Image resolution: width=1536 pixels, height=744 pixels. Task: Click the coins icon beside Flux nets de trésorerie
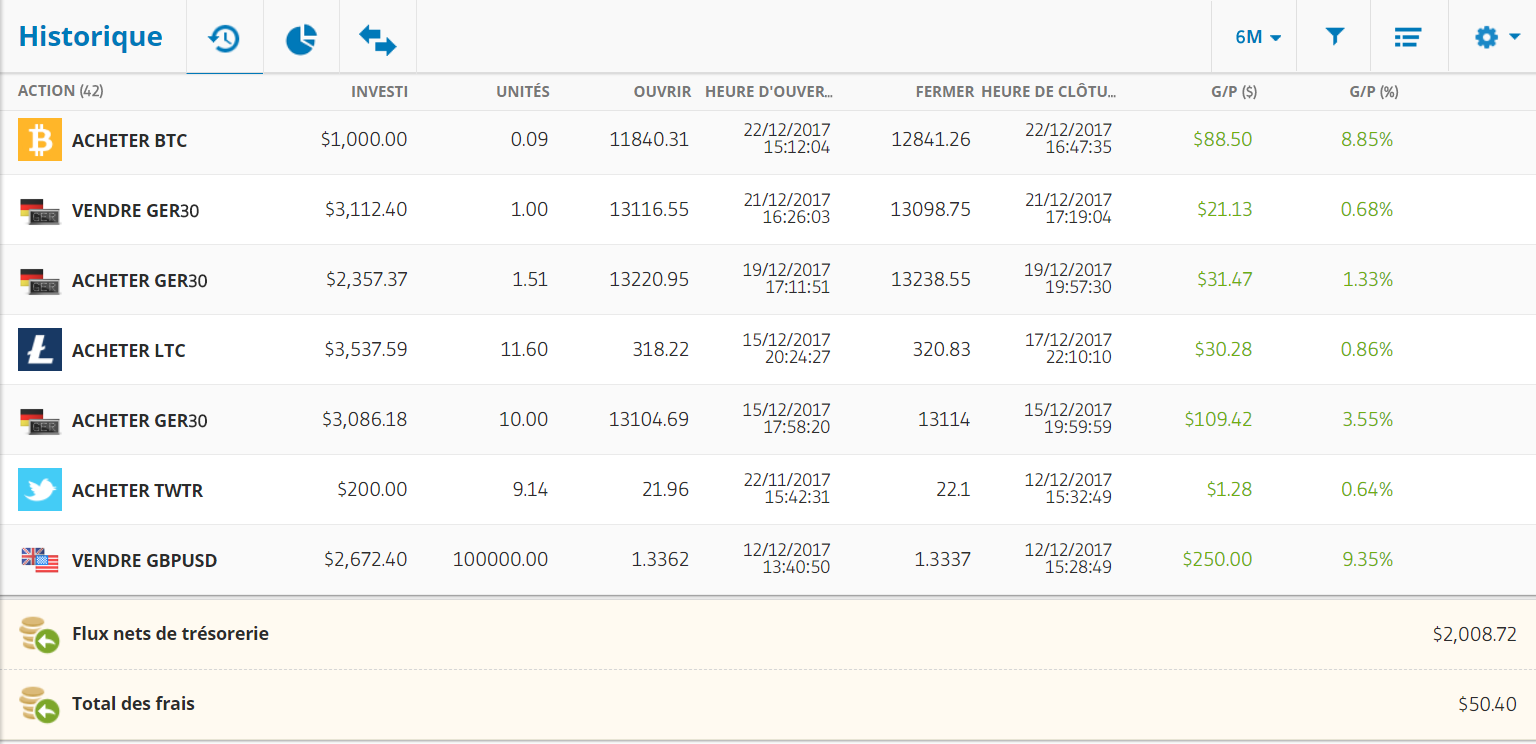[40, 634]
